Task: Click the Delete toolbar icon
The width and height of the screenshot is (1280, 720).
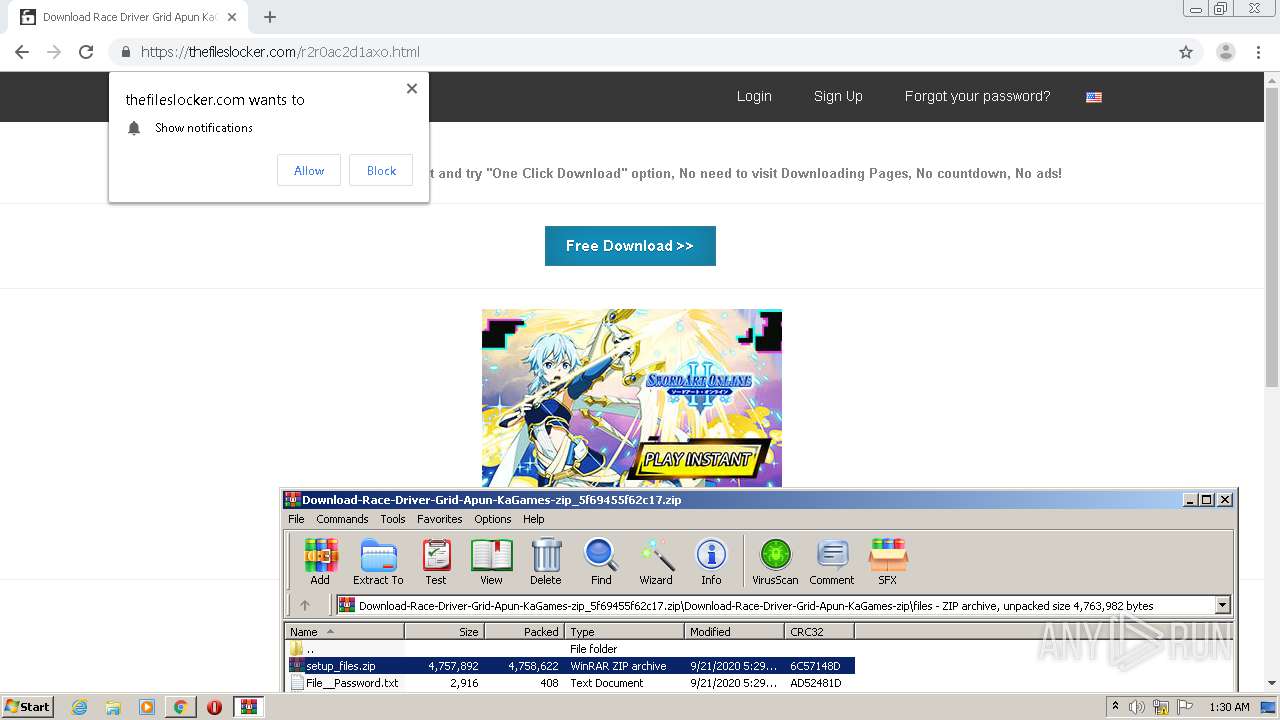Action: pos(546,561)
